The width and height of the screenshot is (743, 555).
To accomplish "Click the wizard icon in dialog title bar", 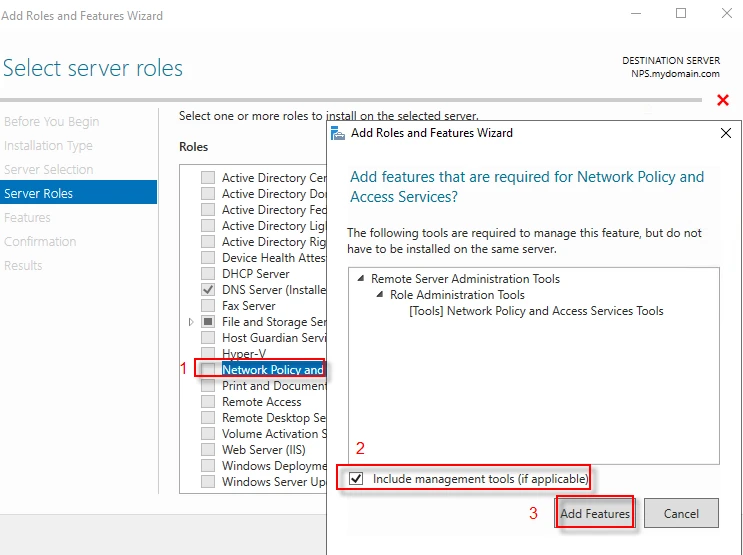I will pyautogui.click(x=338, y=133).
